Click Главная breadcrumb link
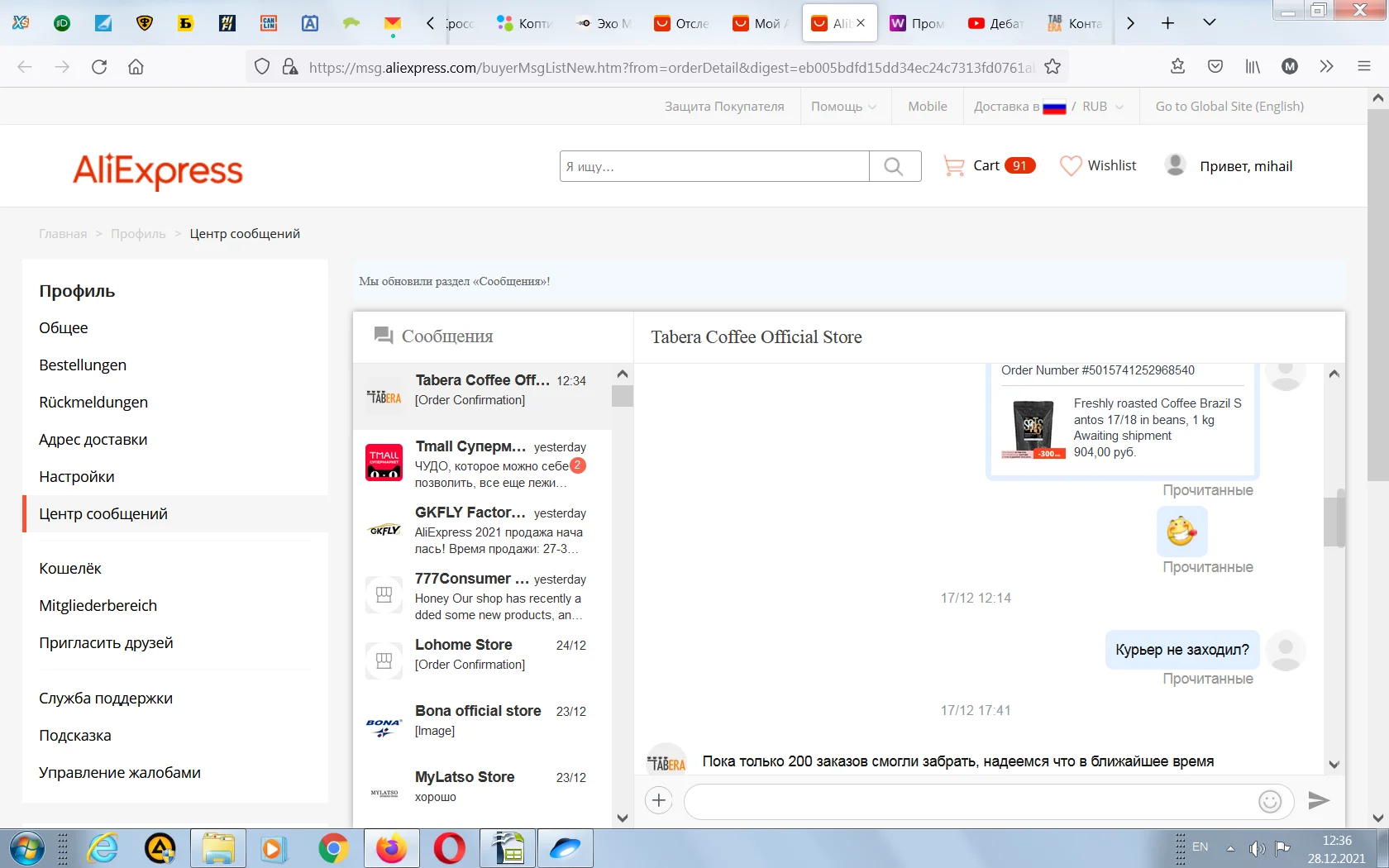Image resolution: width=1389 pixels, height=868 pixels. pos(63,234)
